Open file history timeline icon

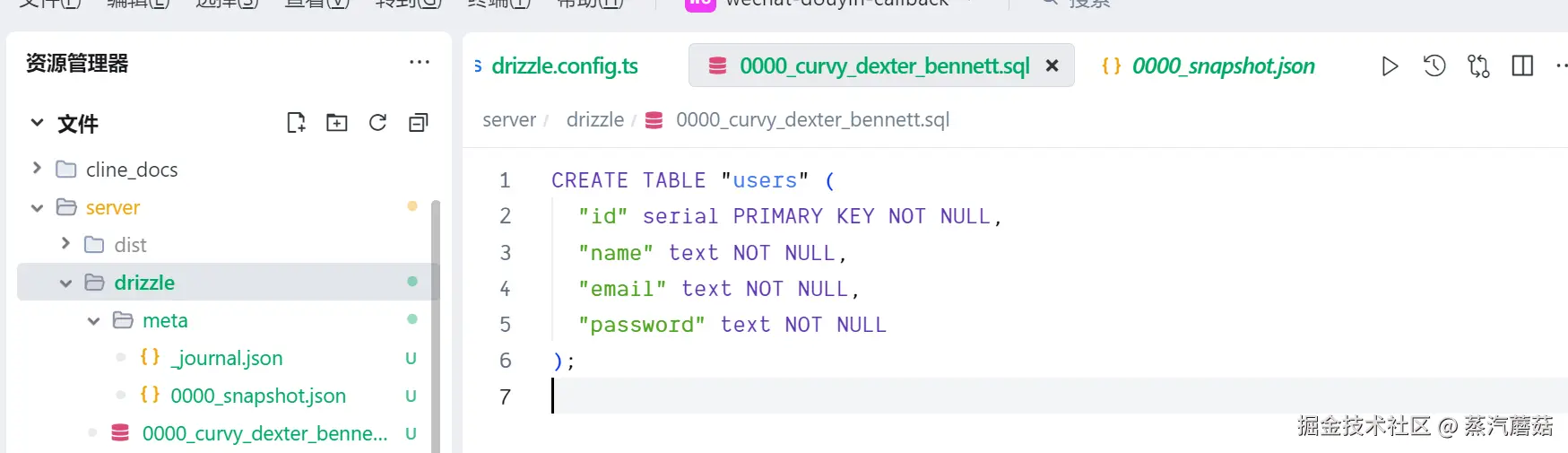coord(1434,65)
